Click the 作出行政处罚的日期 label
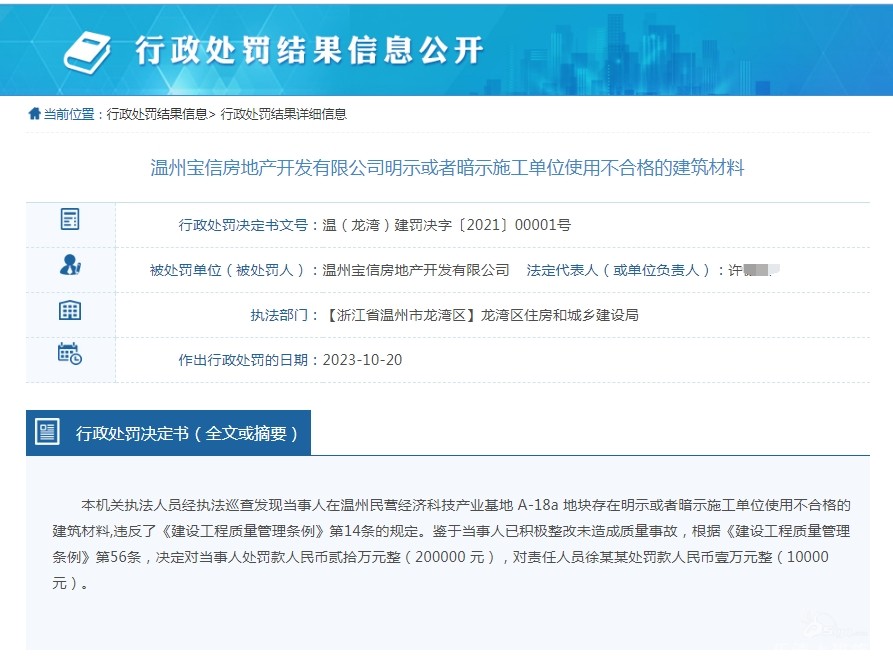The width and height of the screenshot is (893, 664). 243,360
